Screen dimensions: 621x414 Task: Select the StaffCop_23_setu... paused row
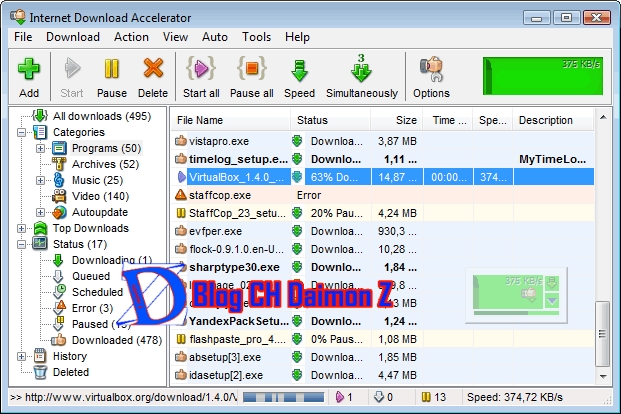(383, 213)
